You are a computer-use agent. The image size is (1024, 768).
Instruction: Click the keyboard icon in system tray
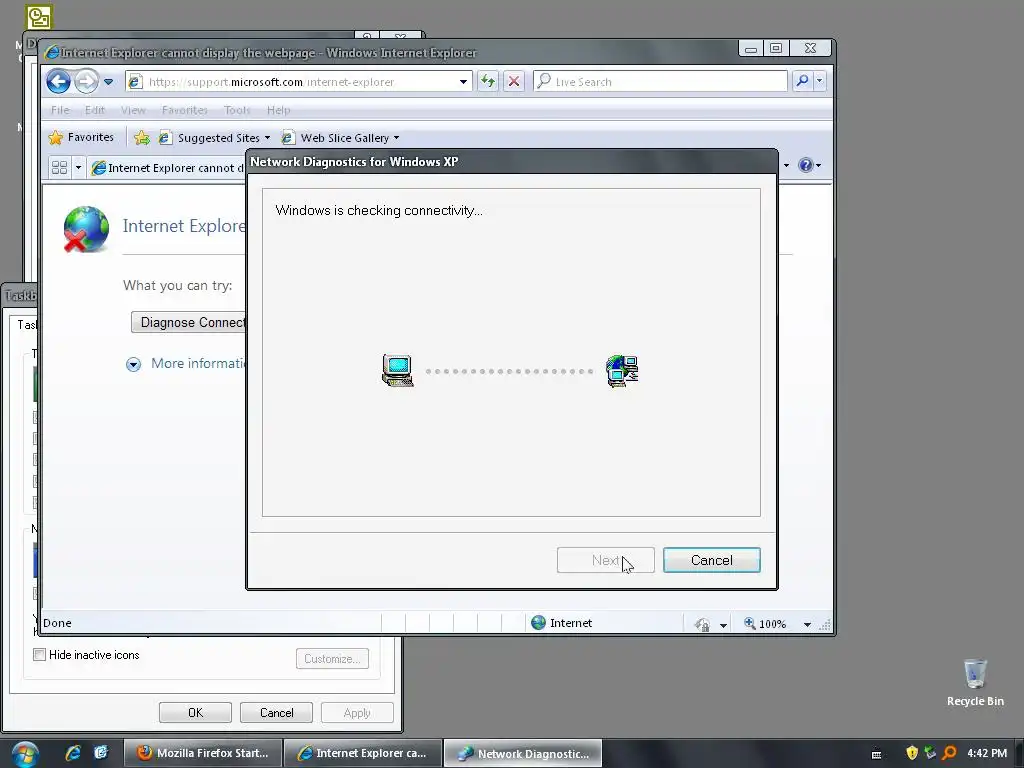876,754
